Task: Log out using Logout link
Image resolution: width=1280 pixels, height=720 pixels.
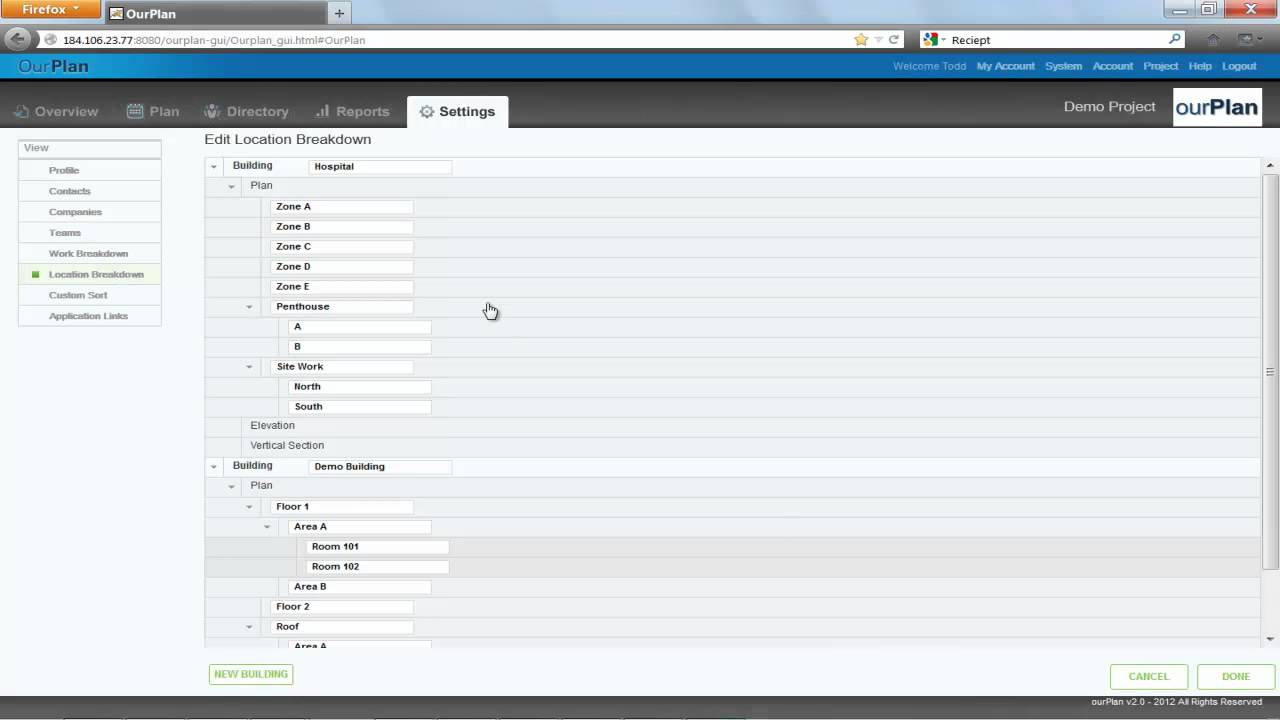Action: [1238, 66]
